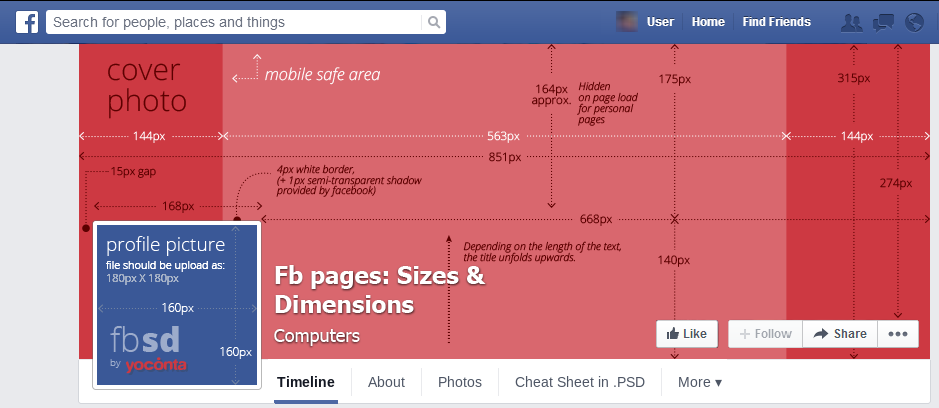This screenshot has width=939, height=408.
Task: Open the notifications globe icon
Action: tap(913, 22)
